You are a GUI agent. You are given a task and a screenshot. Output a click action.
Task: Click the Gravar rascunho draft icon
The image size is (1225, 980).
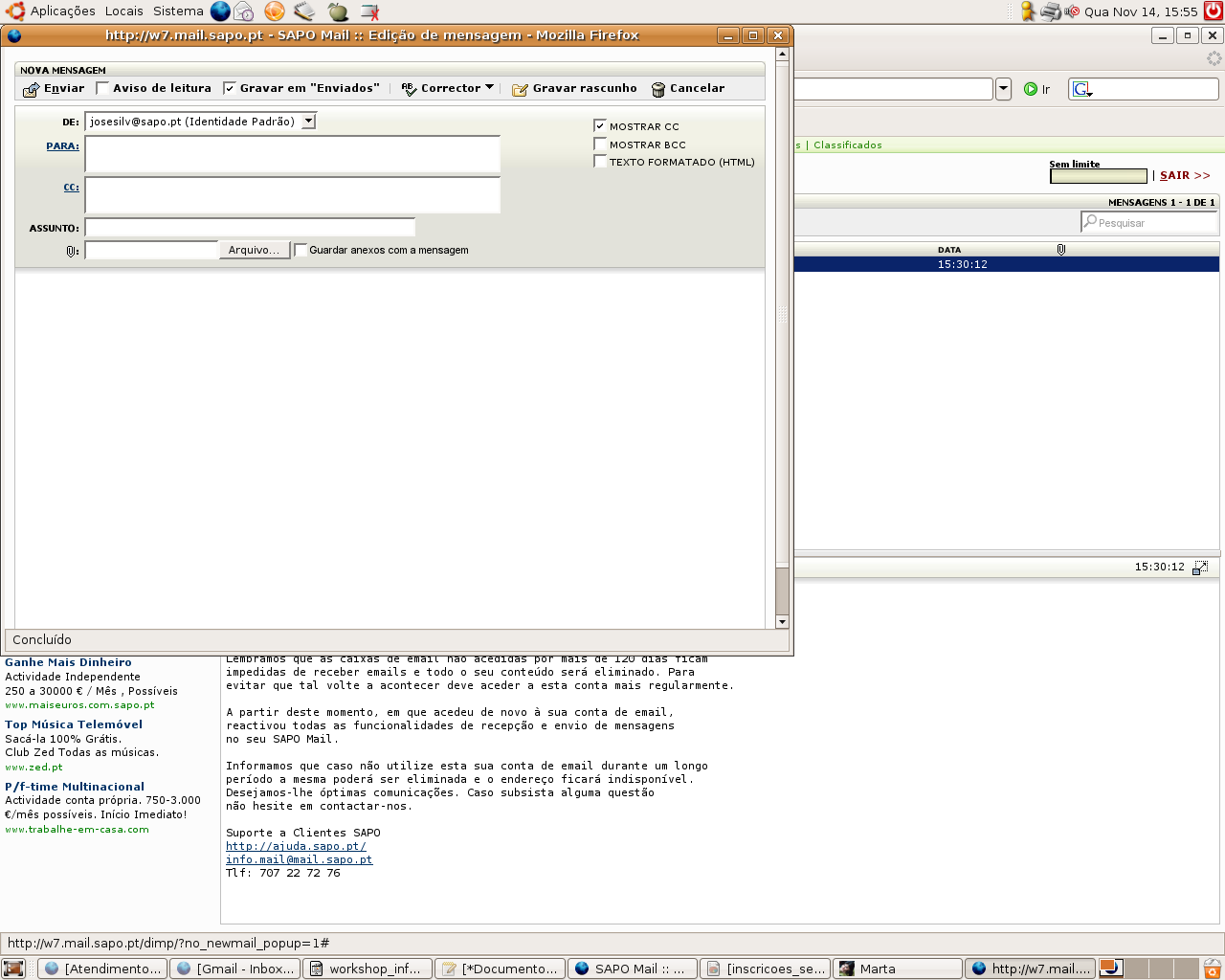(520, 89)
